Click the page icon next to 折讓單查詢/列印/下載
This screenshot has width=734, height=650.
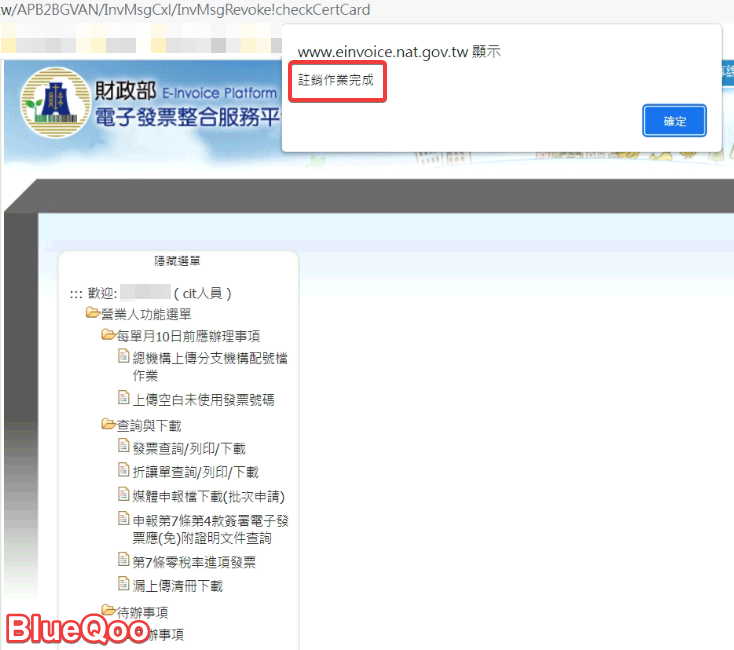124,471
